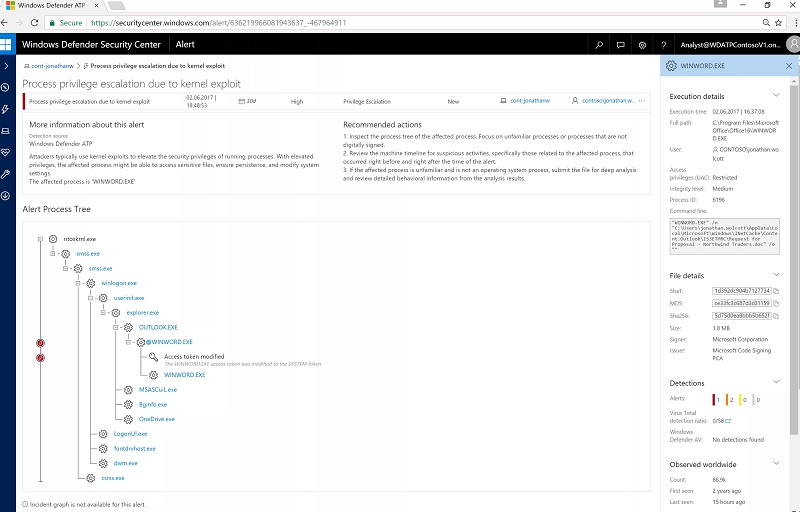Collapse the winlogon.exe tree node
This screenshot has width=800, height=512.
click(x=78, y=283)
